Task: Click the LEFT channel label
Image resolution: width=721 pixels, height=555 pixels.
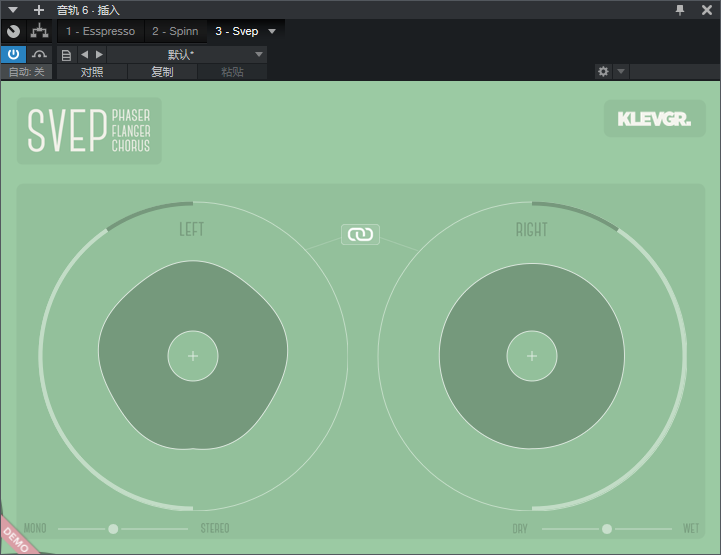Action: click(191, 229)
